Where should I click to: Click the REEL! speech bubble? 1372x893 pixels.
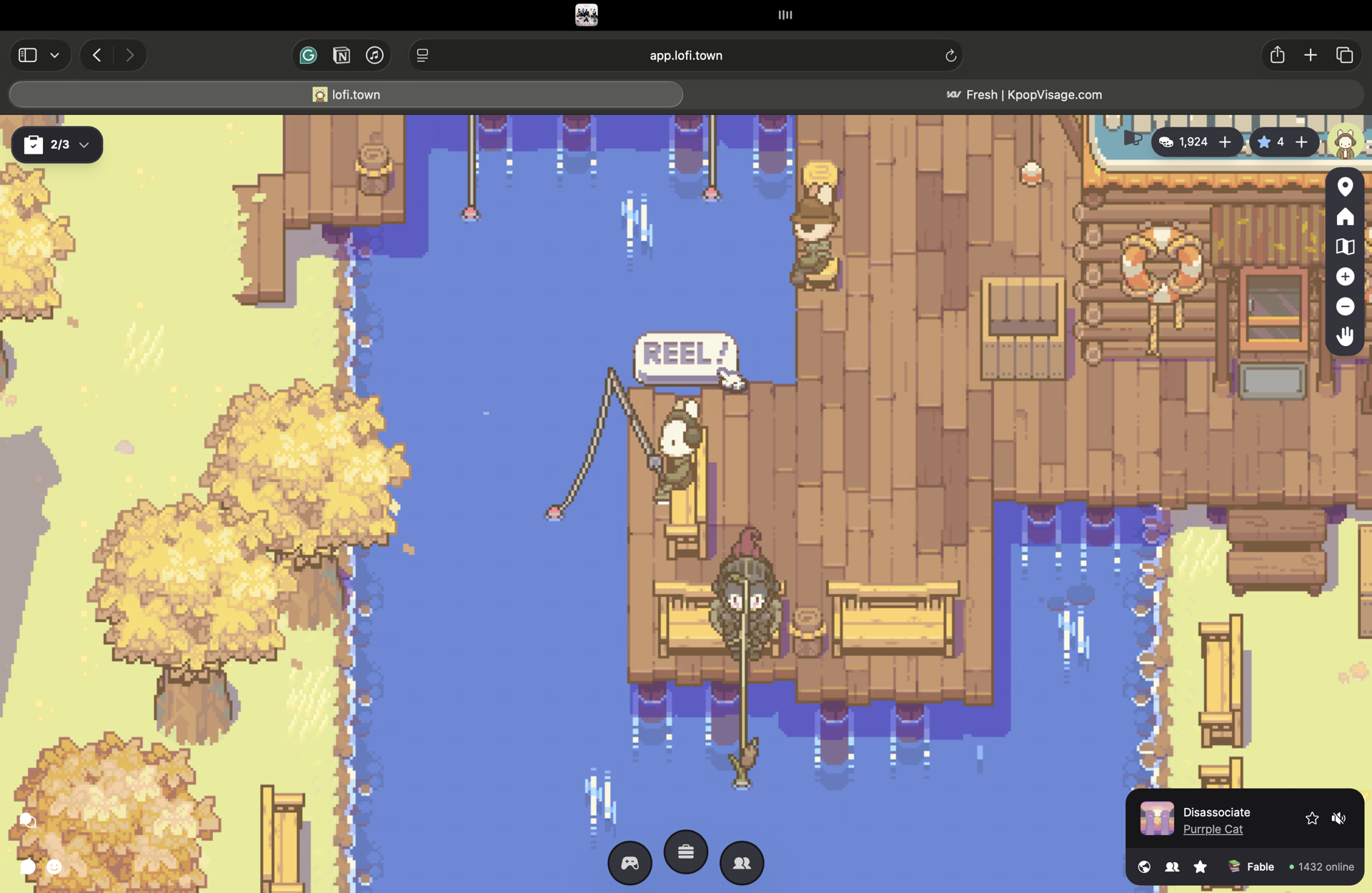685,355
